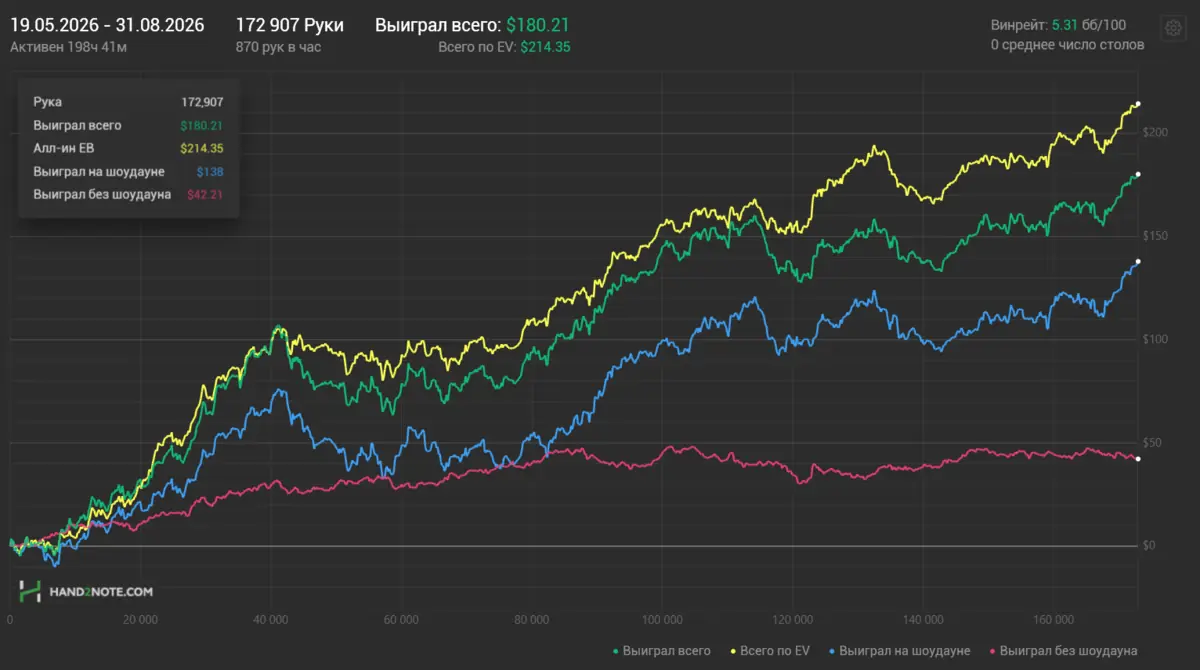Click the yellow EV line end-point marker

(x=1138, y=104)
